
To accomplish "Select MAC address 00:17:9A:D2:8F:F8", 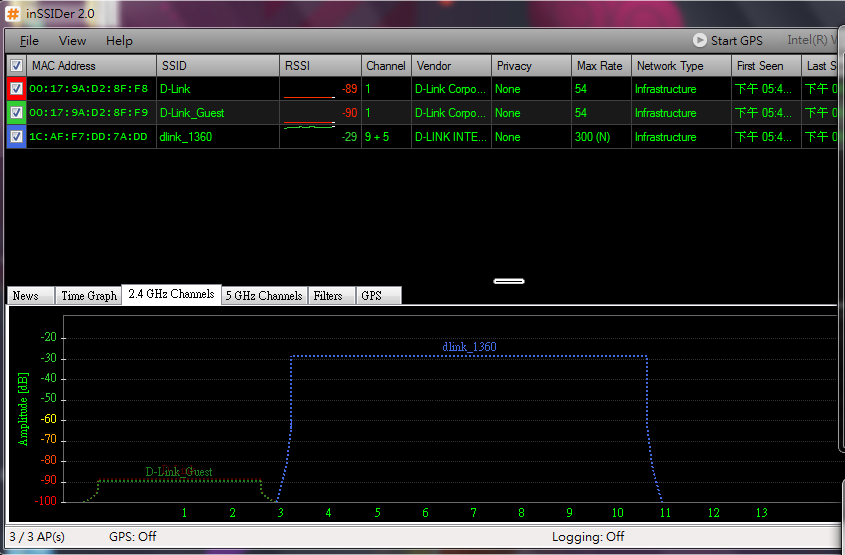I will (x=88, y=88).
